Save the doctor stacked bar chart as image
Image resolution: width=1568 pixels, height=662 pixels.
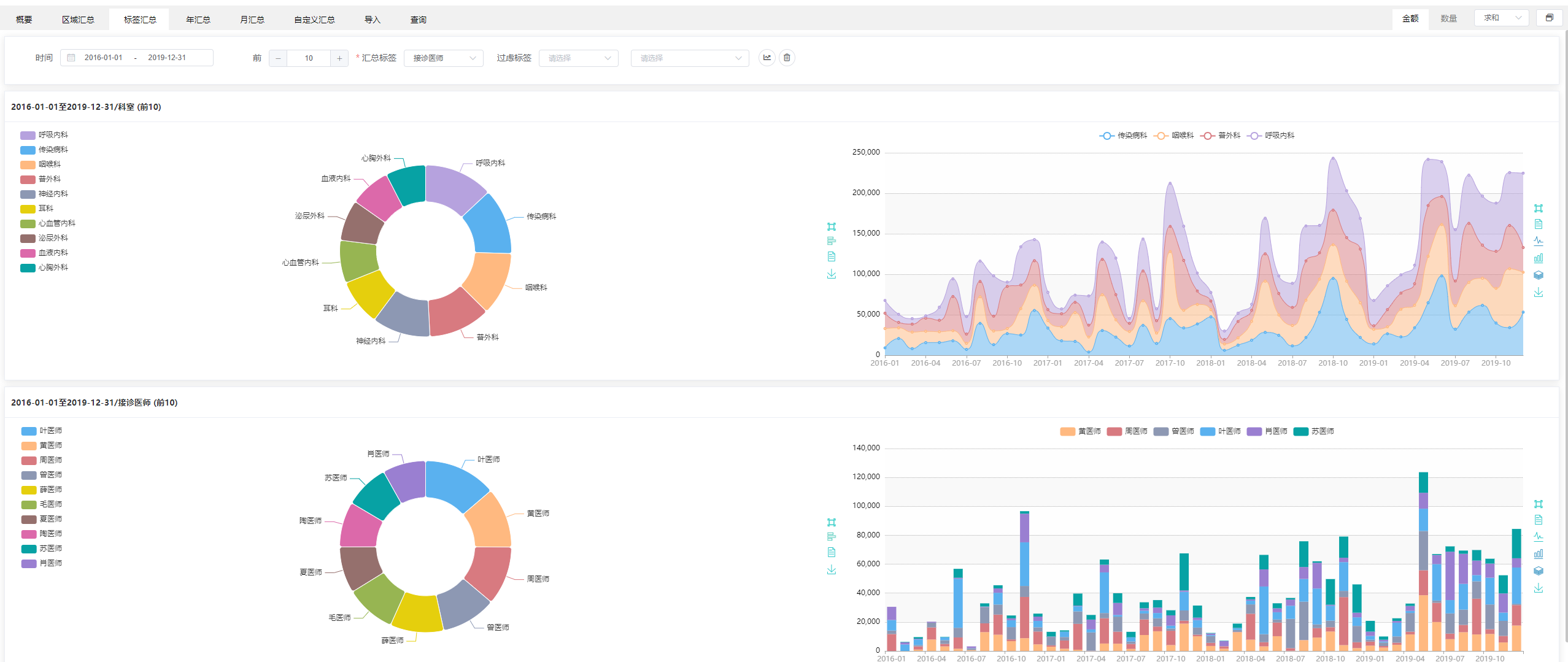[x=1538, y=588]
